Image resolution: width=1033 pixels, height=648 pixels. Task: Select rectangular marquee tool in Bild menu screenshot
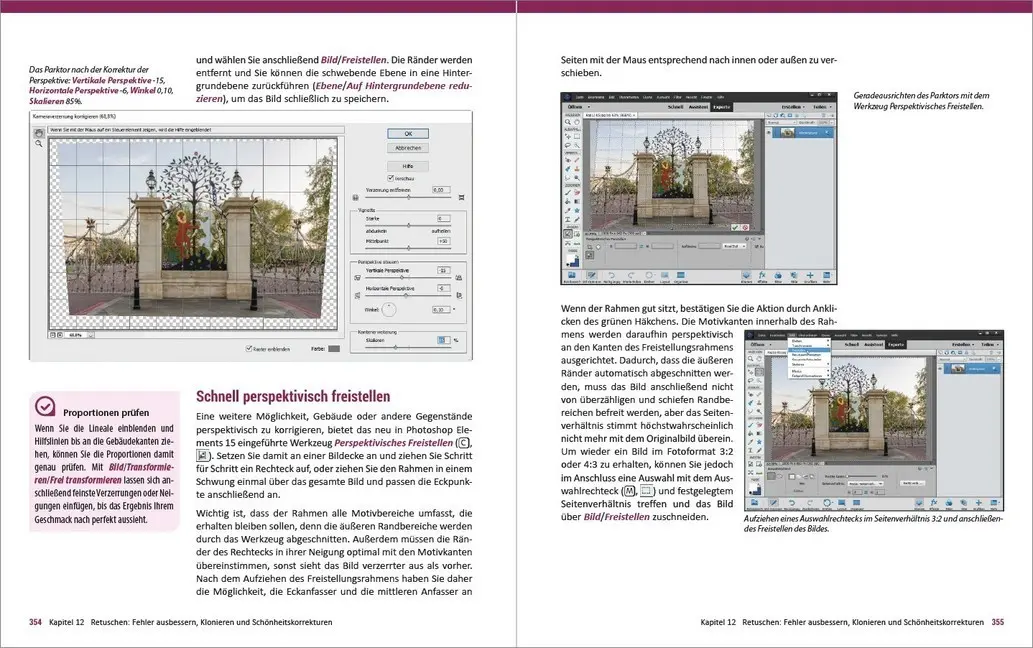click(760, 372)
